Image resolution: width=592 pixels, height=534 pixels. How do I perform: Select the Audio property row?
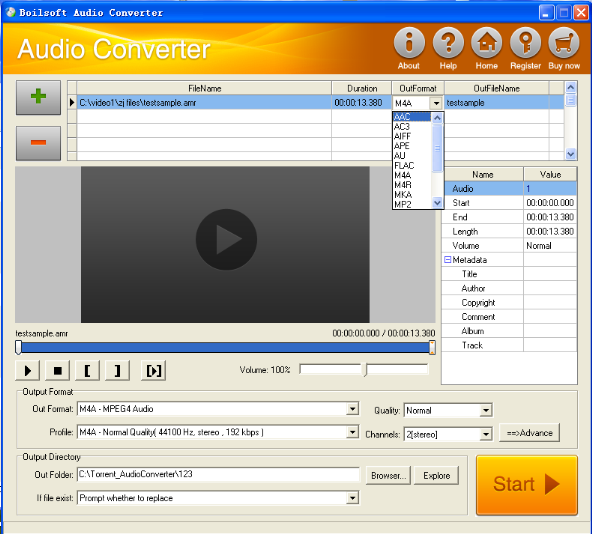click(510, 188)
